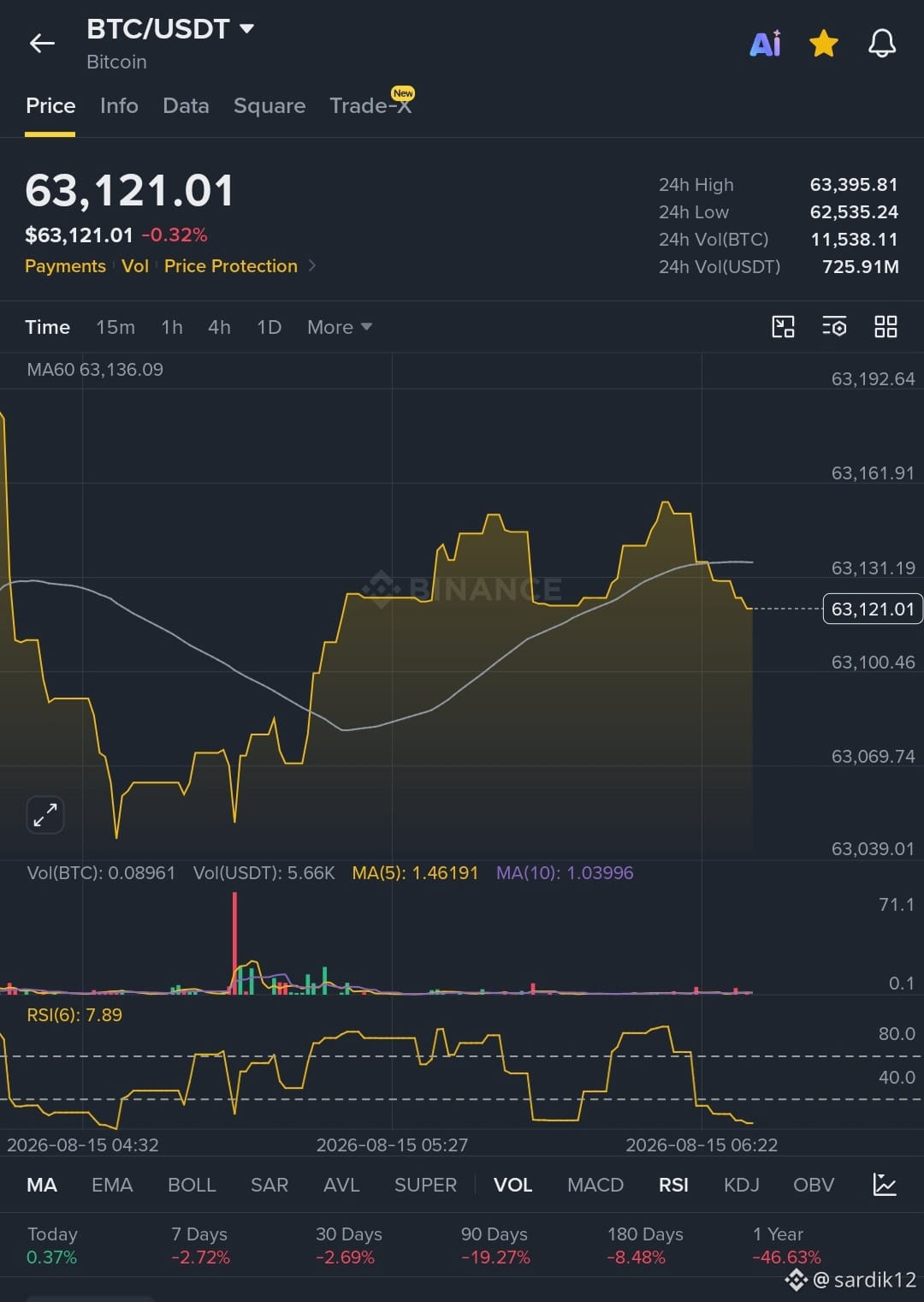
Task: Toggle the EMA indicator
Action: tap(112, 1185)
